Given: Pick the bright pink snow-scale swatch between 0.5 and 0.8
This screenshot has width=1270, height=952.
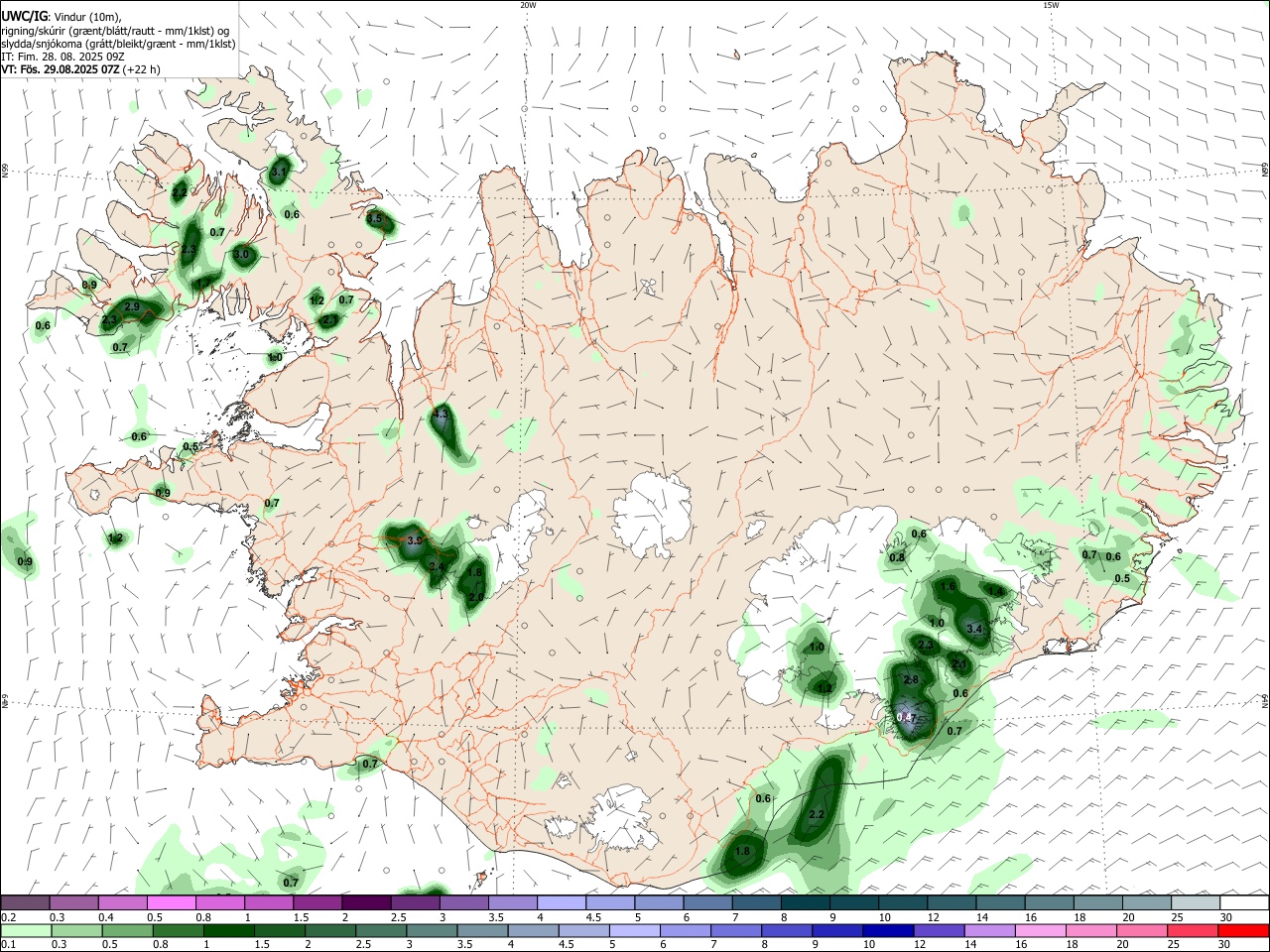Looking at the screenshot, I should [172, 902].
